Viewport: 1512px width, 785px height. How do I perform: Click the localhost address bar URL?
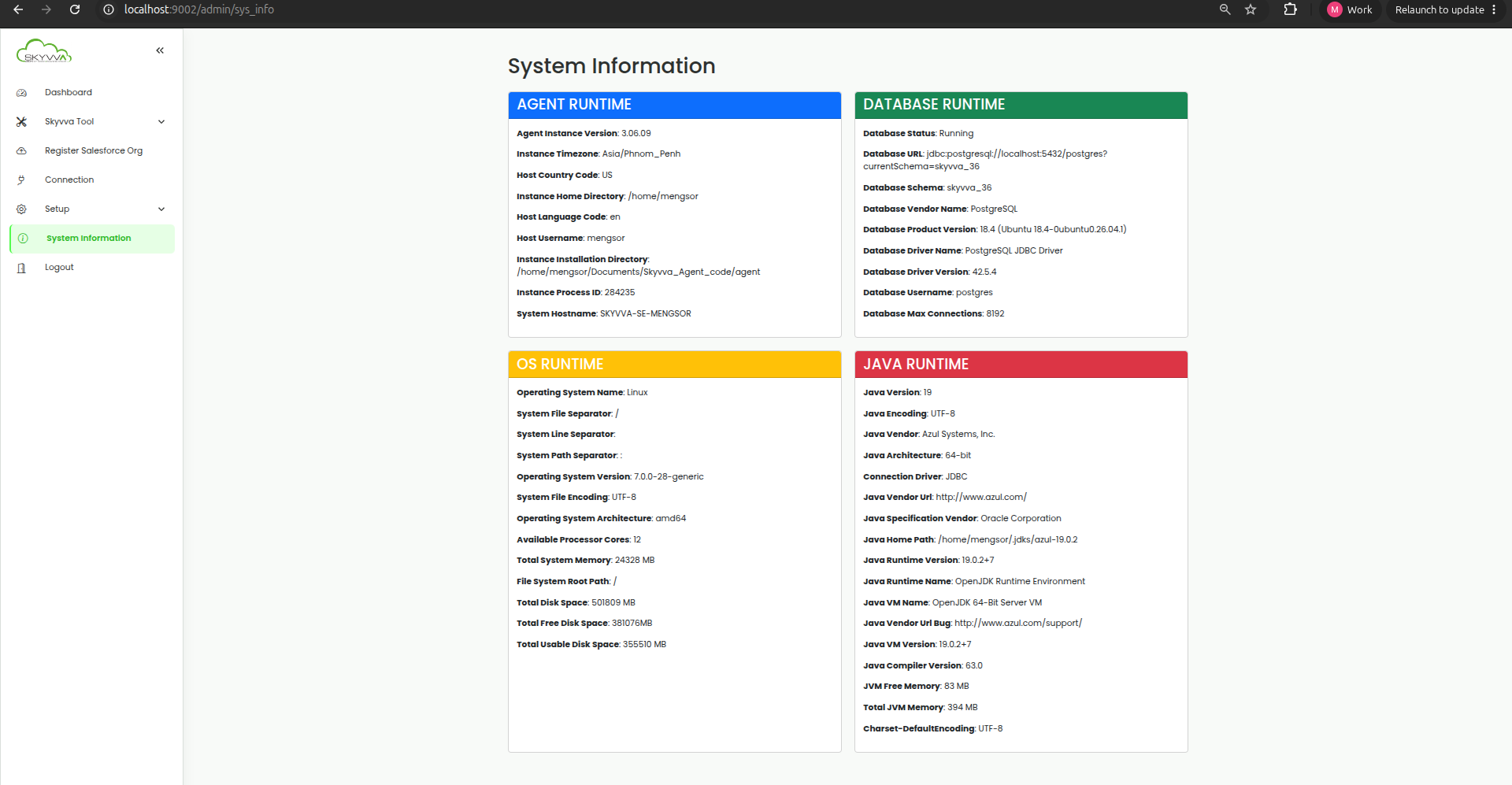(x=199, y=9)
